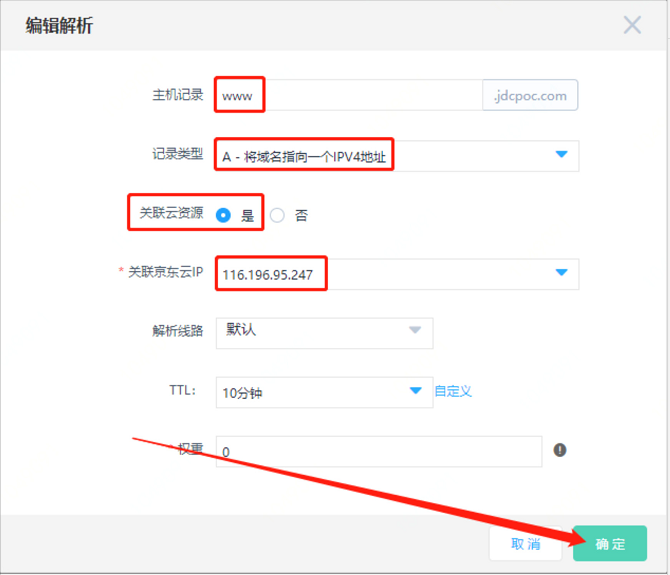
Task: Select the 否 radio for 关联云资源
Action: pyautogui.click(x=277, y=215)
